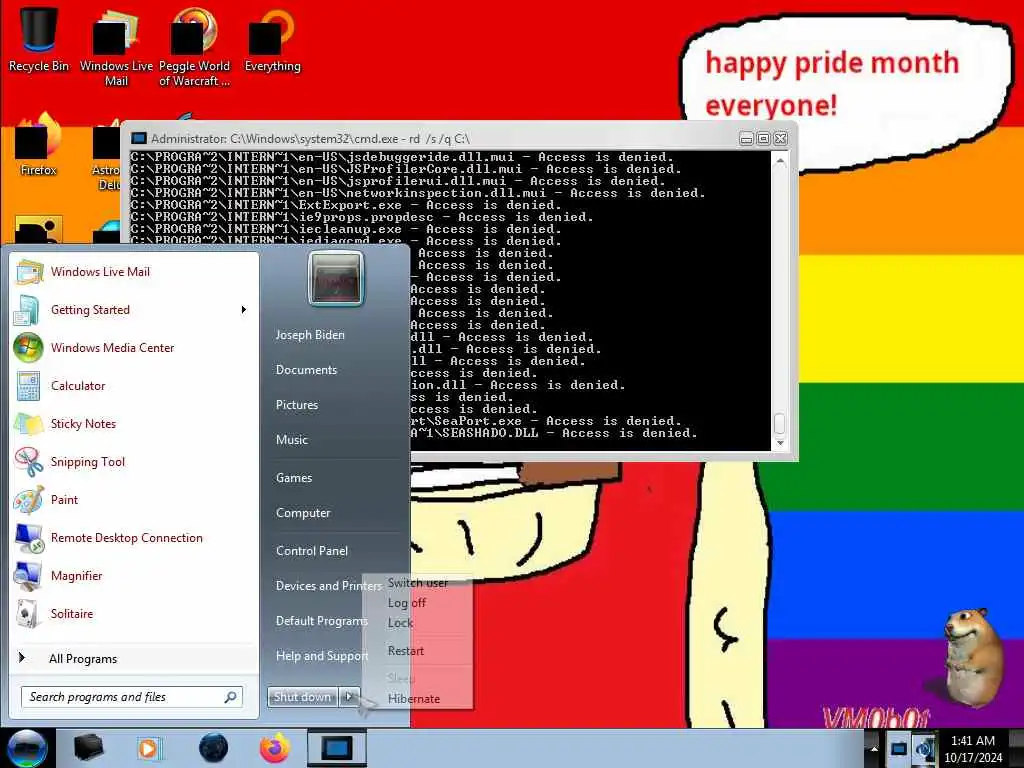Click the speaker volume tray icon

925,749
